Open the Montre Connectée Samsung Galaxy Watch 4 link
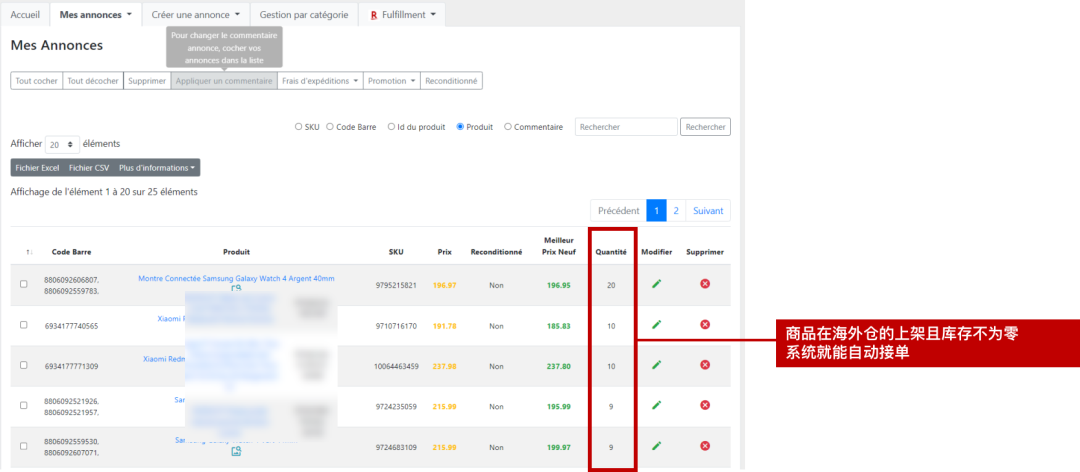This screenshot has width=1080, height=472. pos(236,279)
